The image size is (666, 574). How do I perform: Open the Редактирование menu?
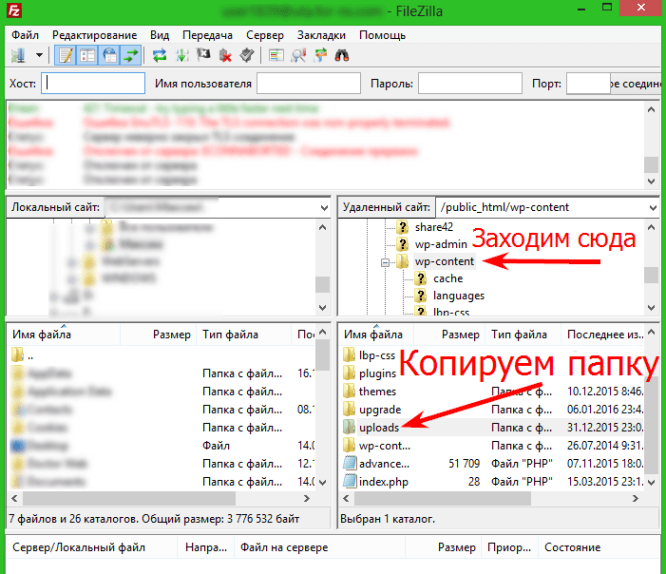(x=94, y=35)
